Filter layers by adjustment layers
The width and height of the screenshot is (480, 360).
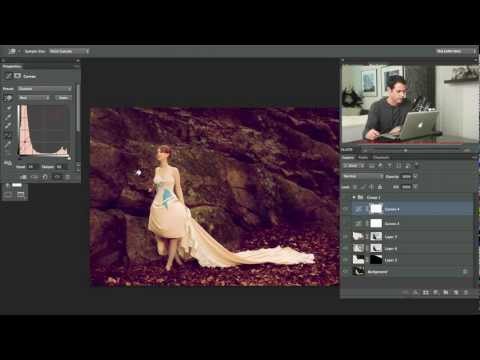[x=380, y=165]
